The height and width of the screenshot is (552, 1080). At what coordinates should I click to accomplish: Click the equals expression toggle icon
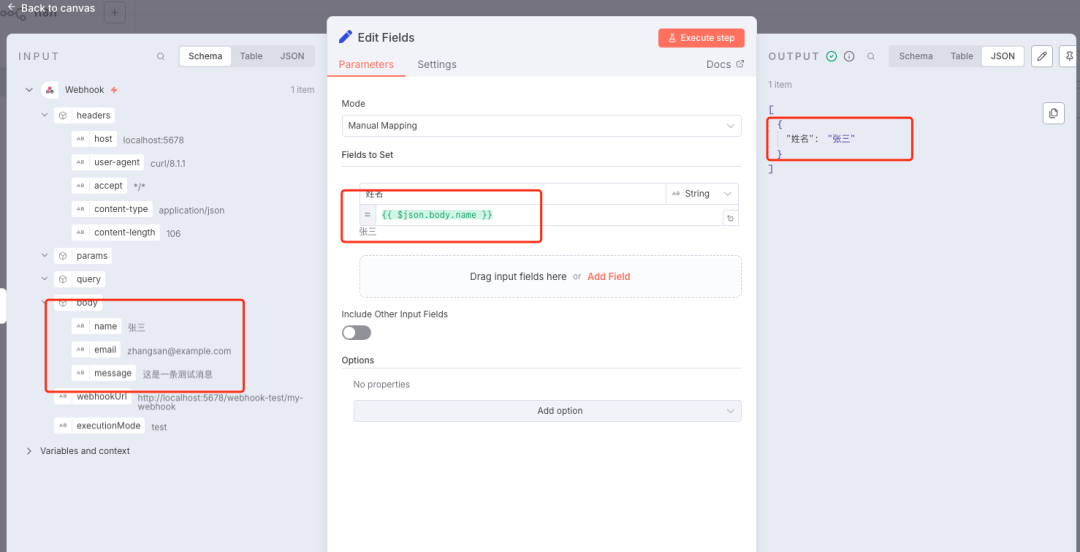click(368, 215)
